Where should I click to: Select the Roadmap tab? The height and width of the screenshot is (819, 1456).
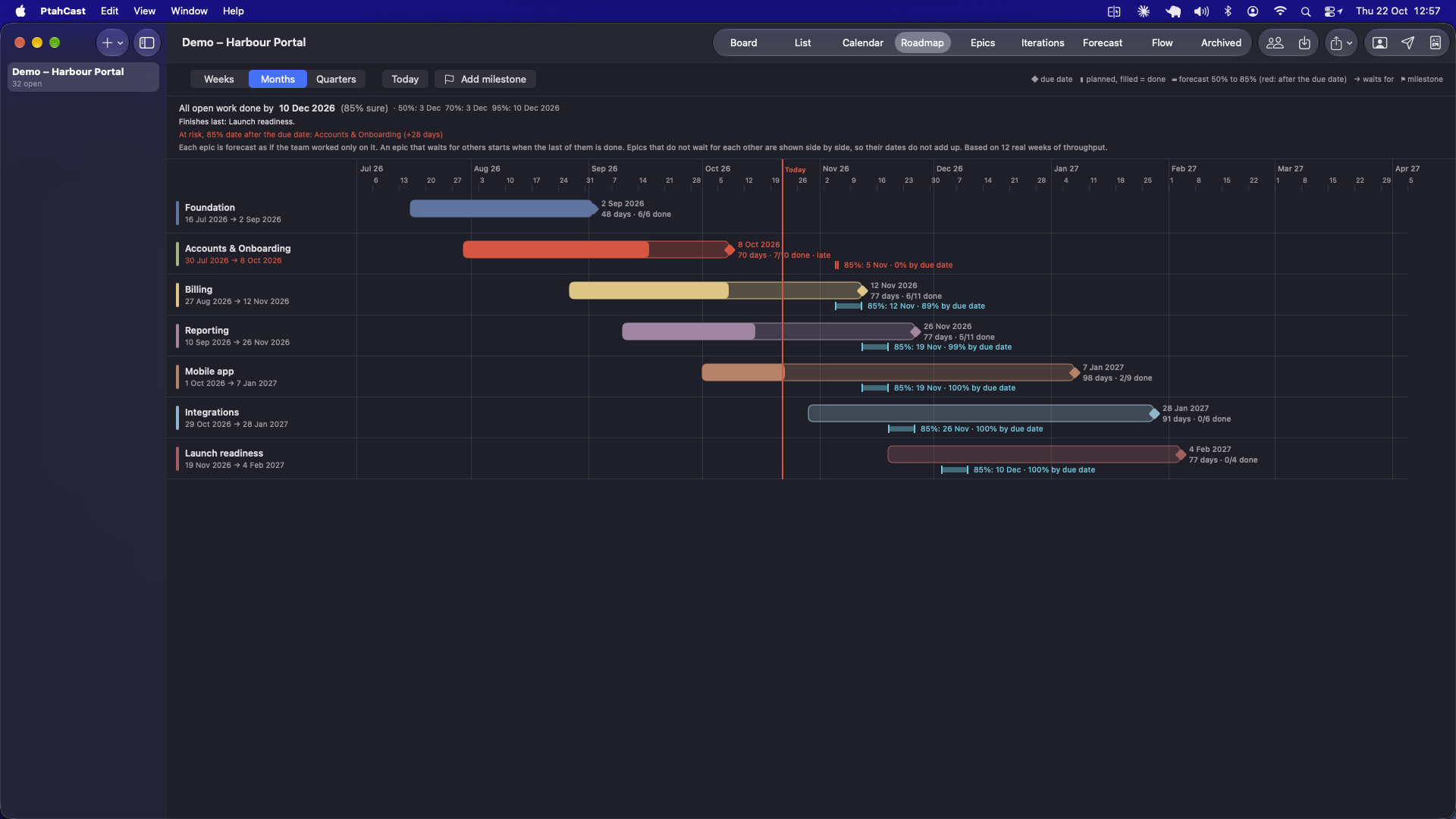click(x=922, y=43)
